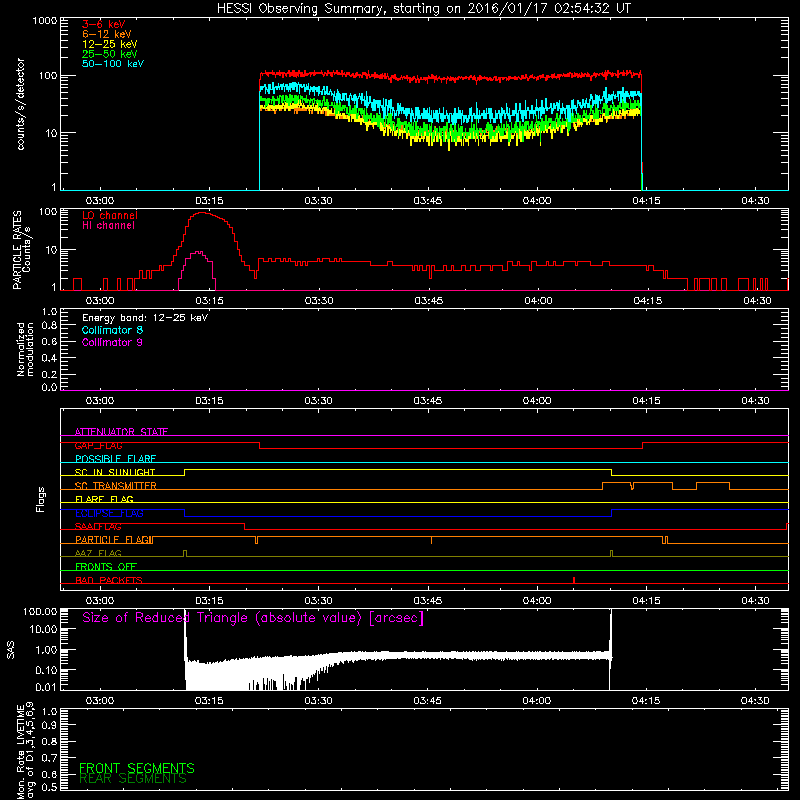800x800 pixels.
Task: Select the ATTENUATOR_STATE flag label
Action: coord(121,432)
